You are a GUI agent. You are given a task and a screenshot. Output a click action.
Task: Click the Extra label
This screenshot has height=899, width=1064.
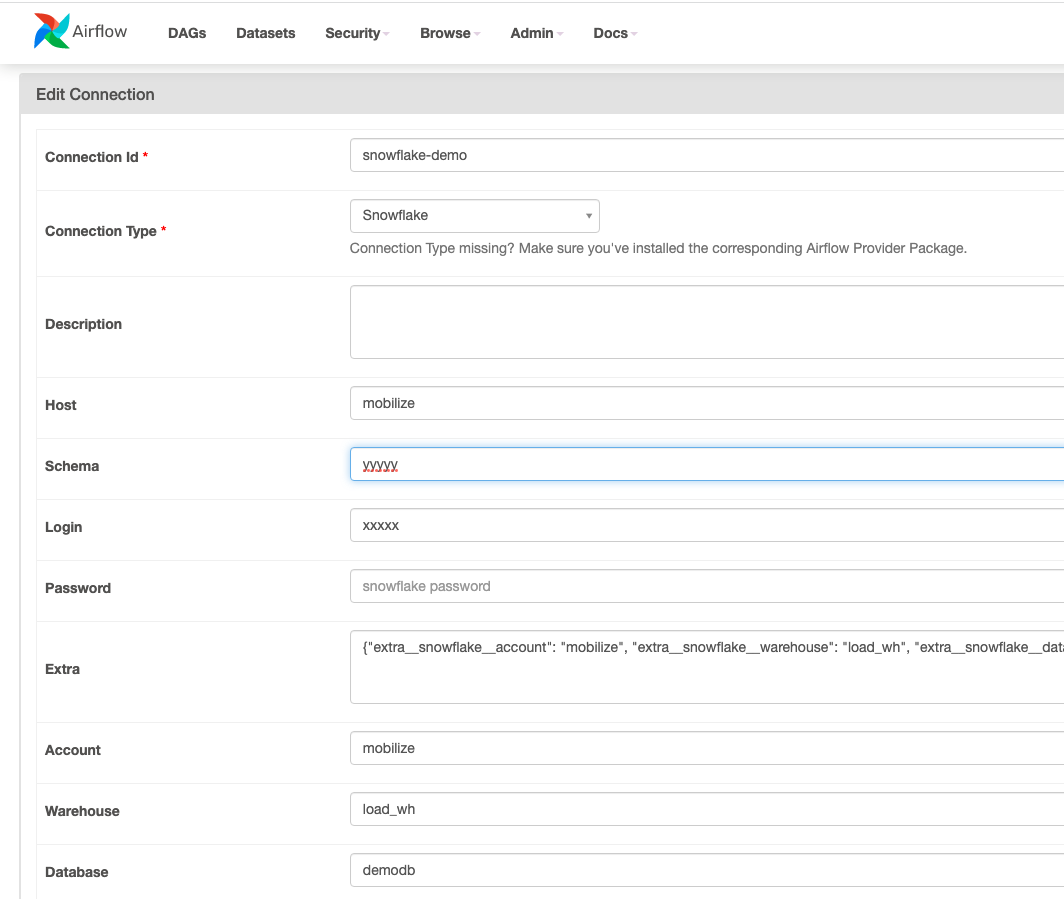pos(62,669)
